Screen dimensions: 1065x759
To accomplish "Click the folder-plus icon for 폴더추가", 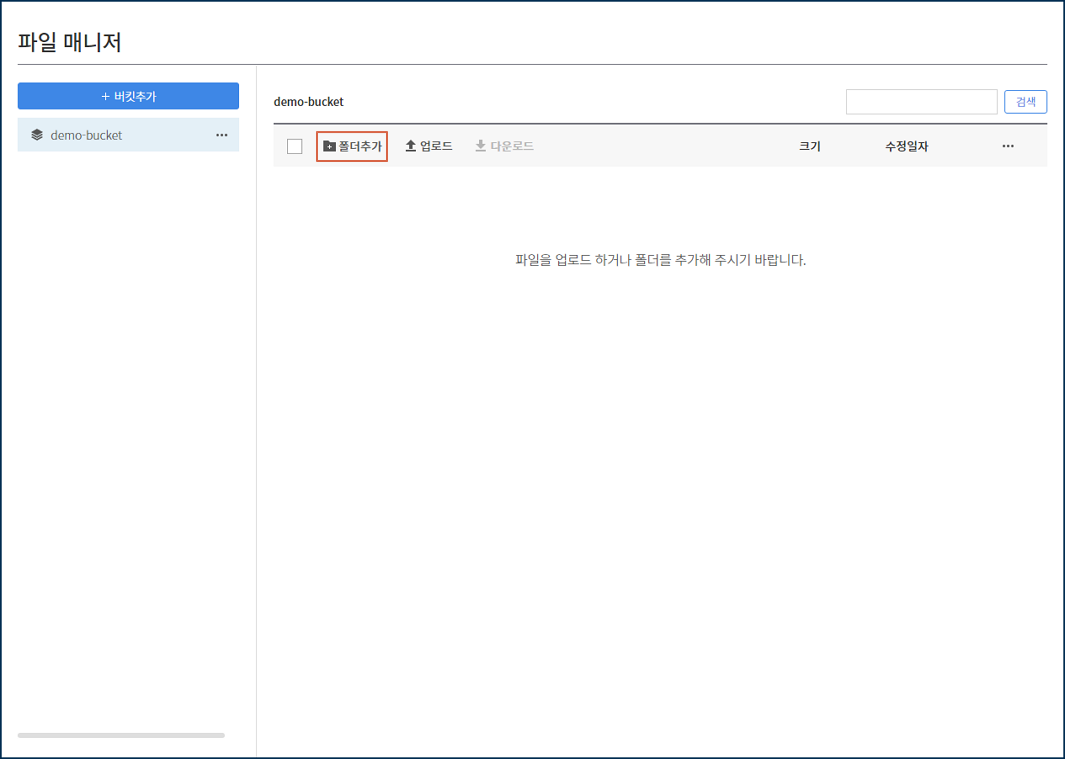I will pos(329,146).
